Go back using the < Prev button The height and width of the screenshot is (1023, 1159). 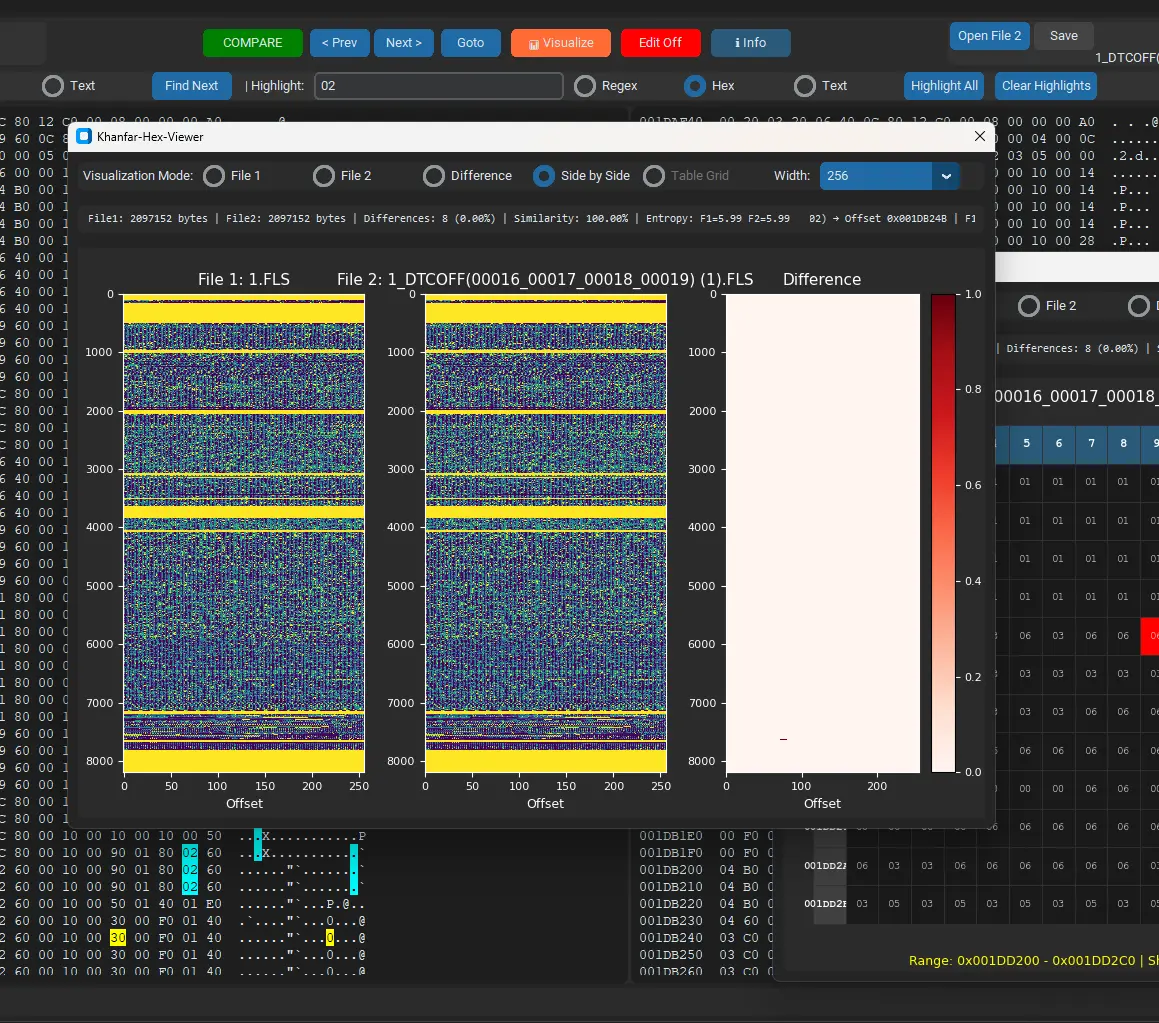click(339, 43)
